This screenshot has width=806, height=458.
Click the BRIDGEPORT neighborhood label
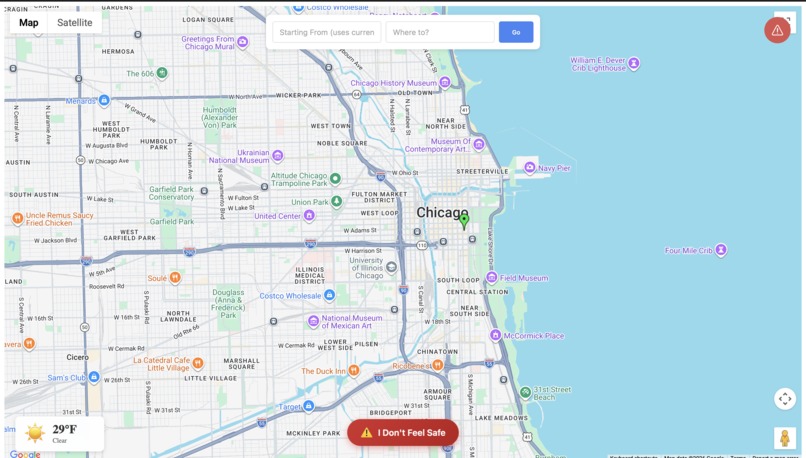pos(391,412)
